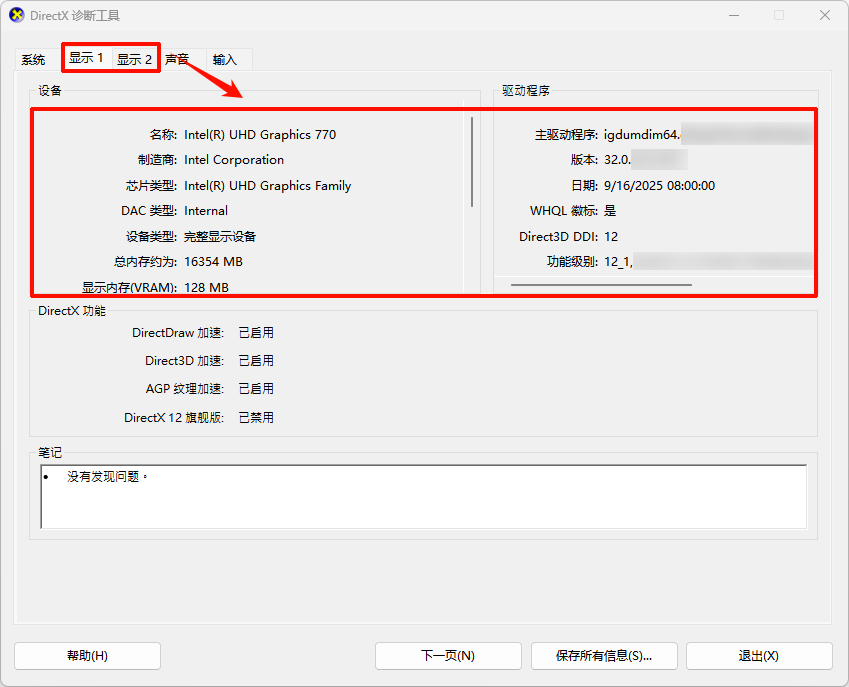Viewport: 849px width, 687px height.
Task: Click the WHQL 徽标 value 是
Action: (610, 211)
